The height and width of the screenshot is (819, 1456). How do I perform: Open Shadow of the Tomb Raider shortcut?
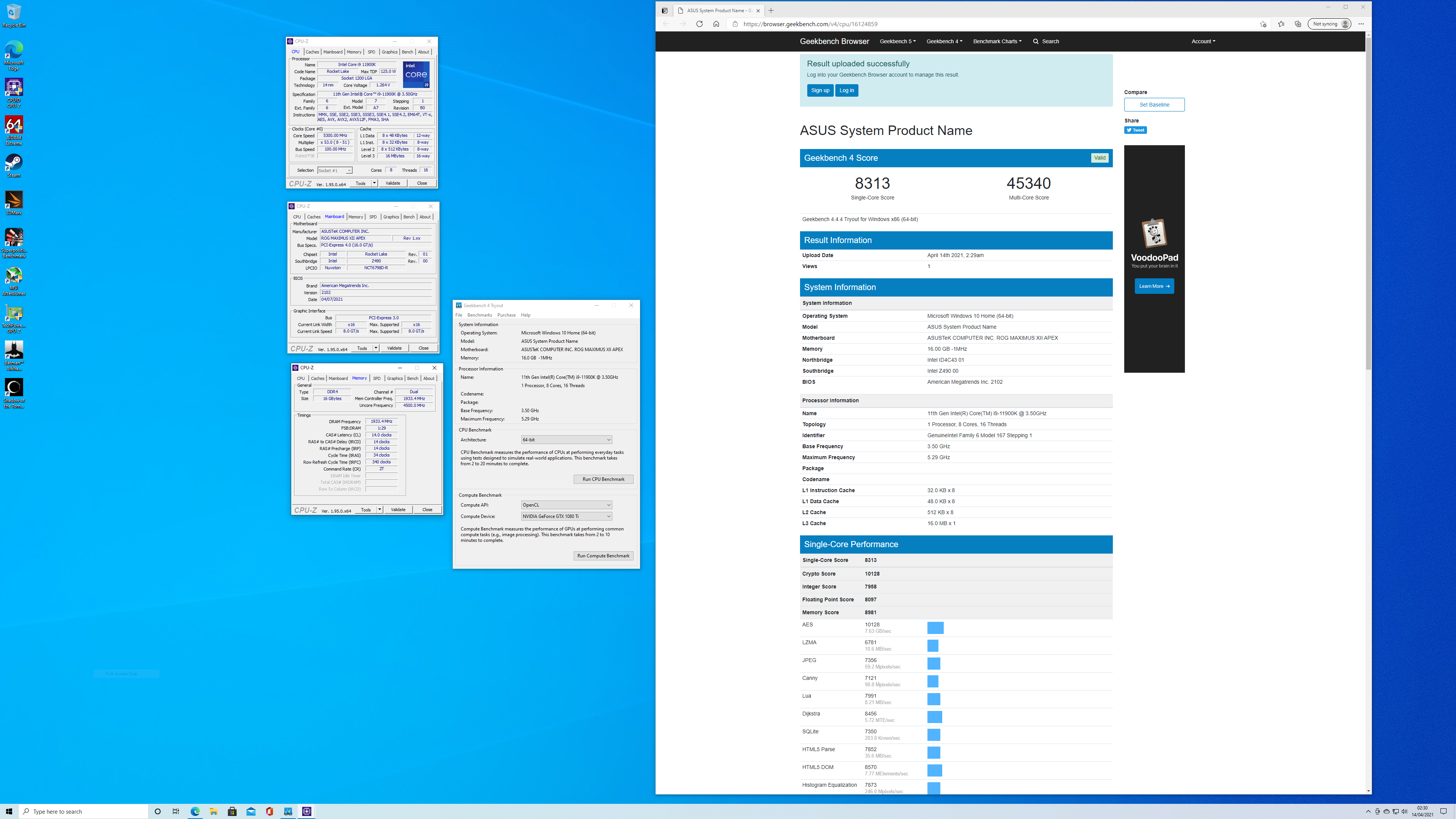pos(14,394)
